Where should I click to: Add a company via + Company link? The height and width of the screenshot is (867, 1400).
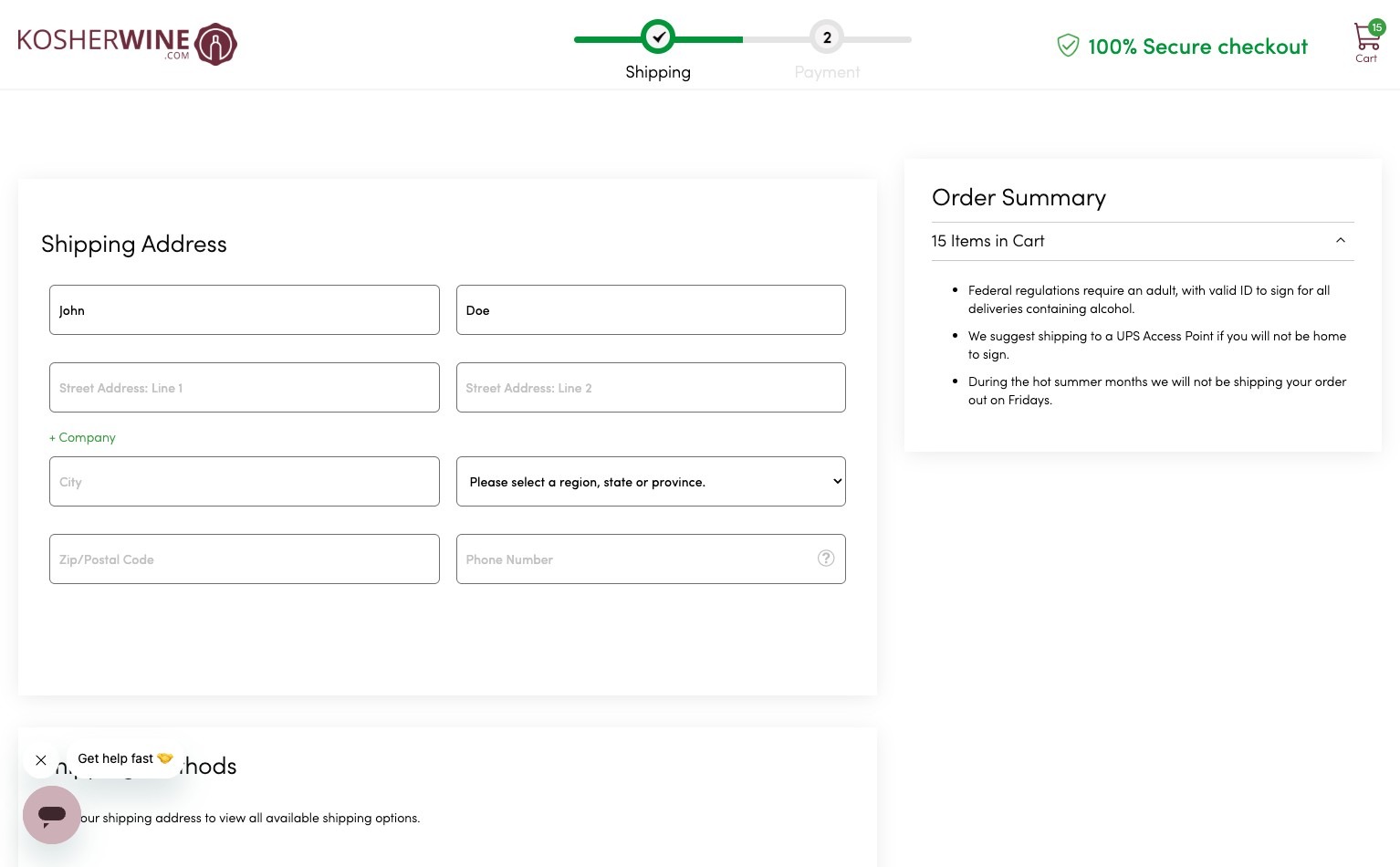[x=82, y=437]
